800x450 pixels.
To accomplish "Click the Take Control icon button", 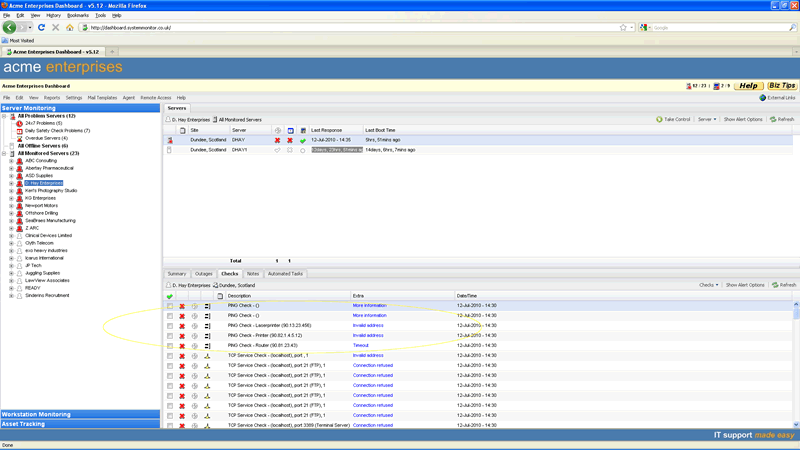I will (659, 119).
